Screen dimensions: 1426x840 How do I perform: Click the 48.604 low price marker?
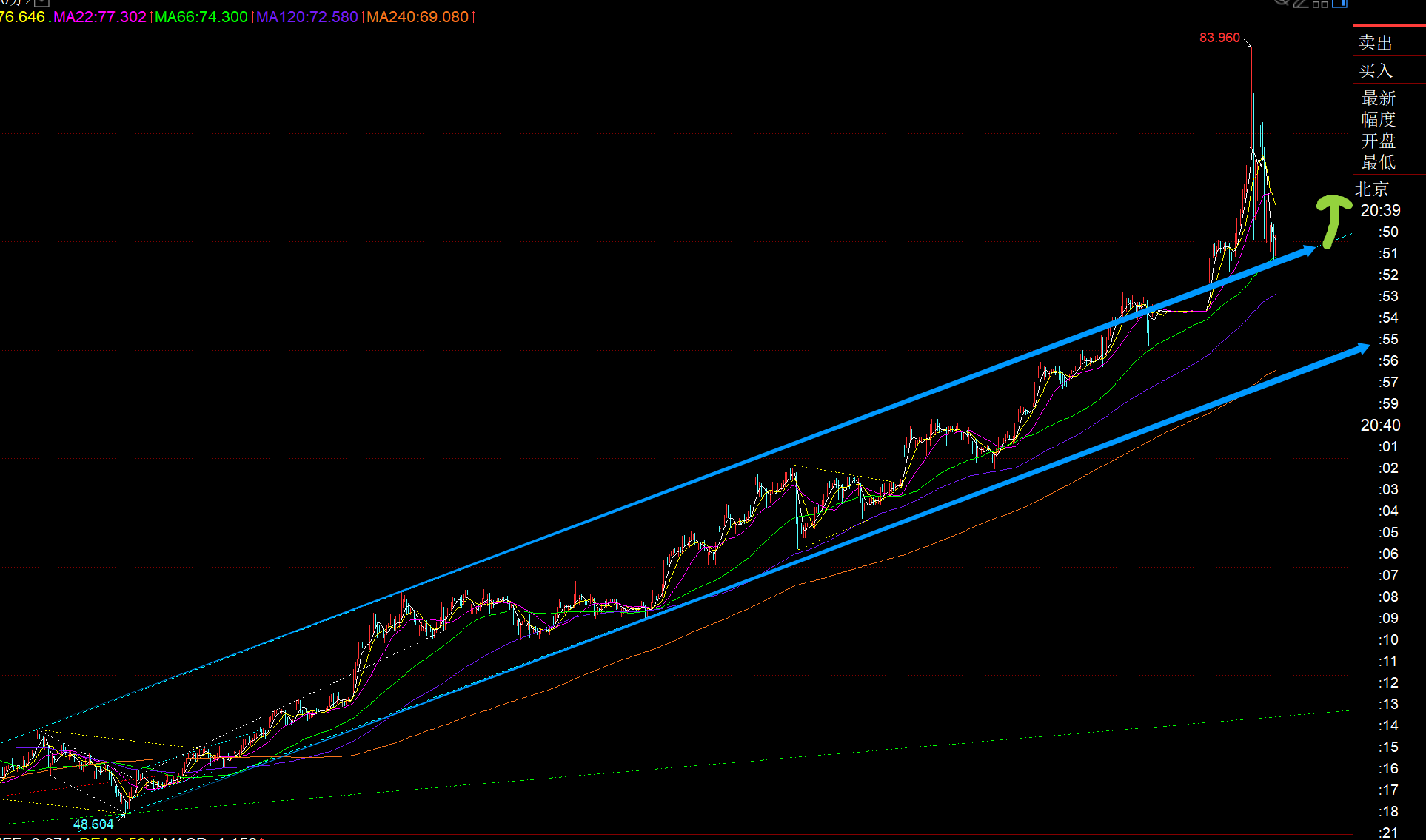coord(93,824)
